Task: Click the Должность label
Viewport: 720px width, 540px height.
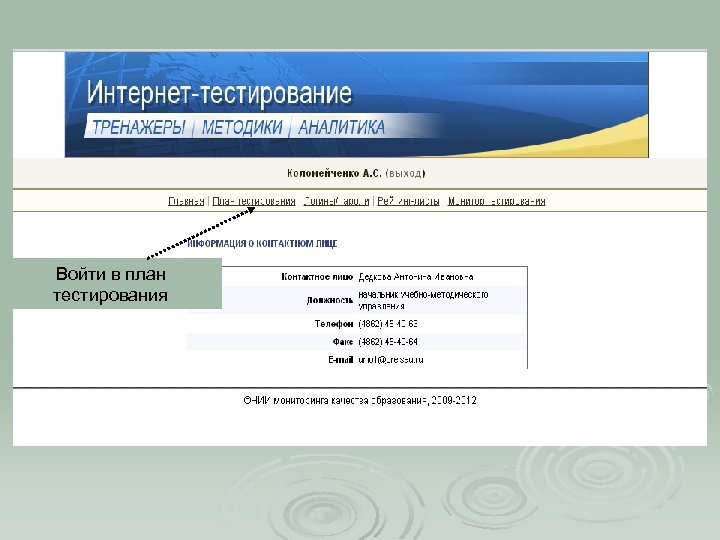Action: pyautogui.click(x=330, y=300)
